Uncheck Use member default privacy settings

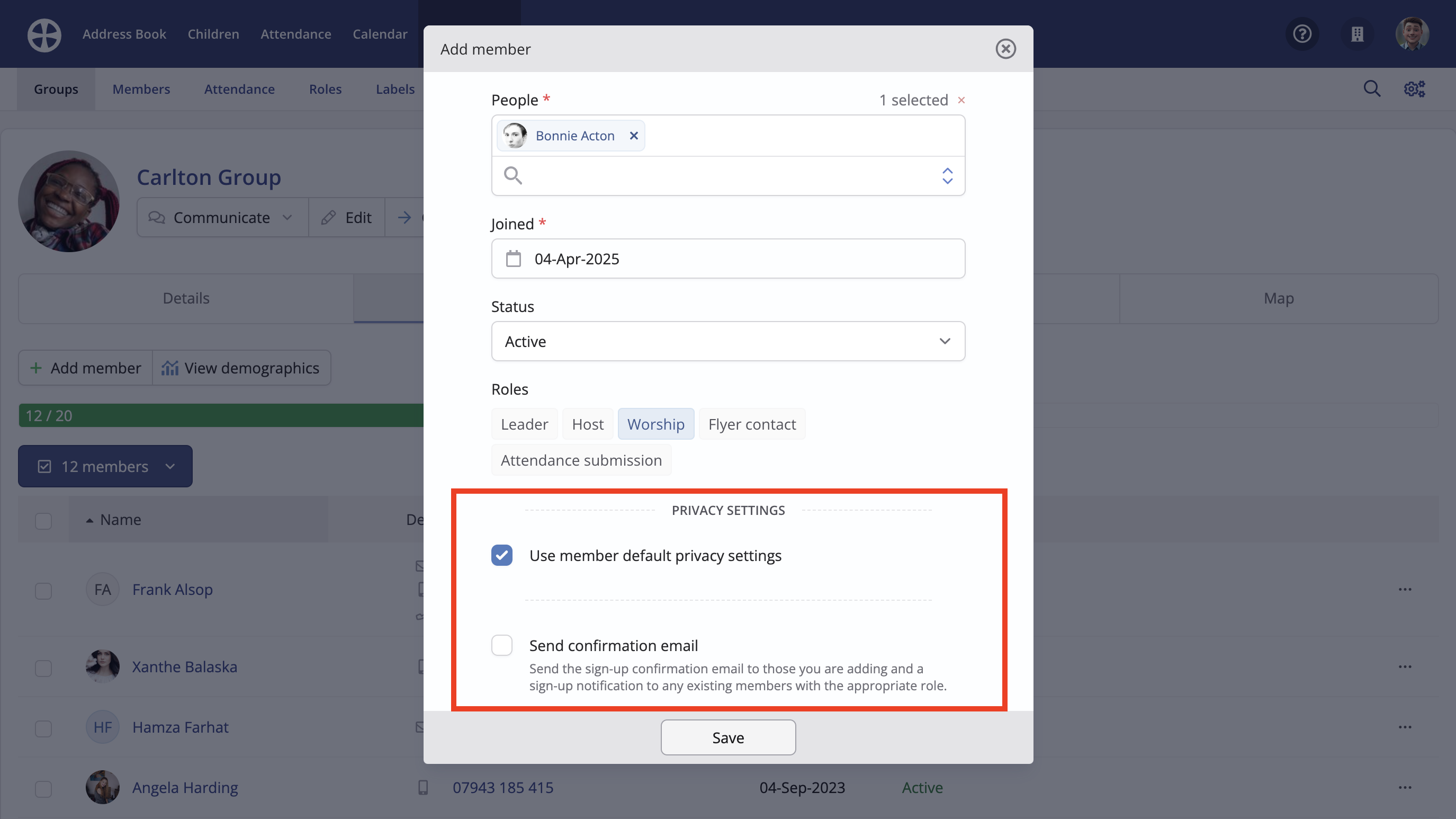pos(501,555)
